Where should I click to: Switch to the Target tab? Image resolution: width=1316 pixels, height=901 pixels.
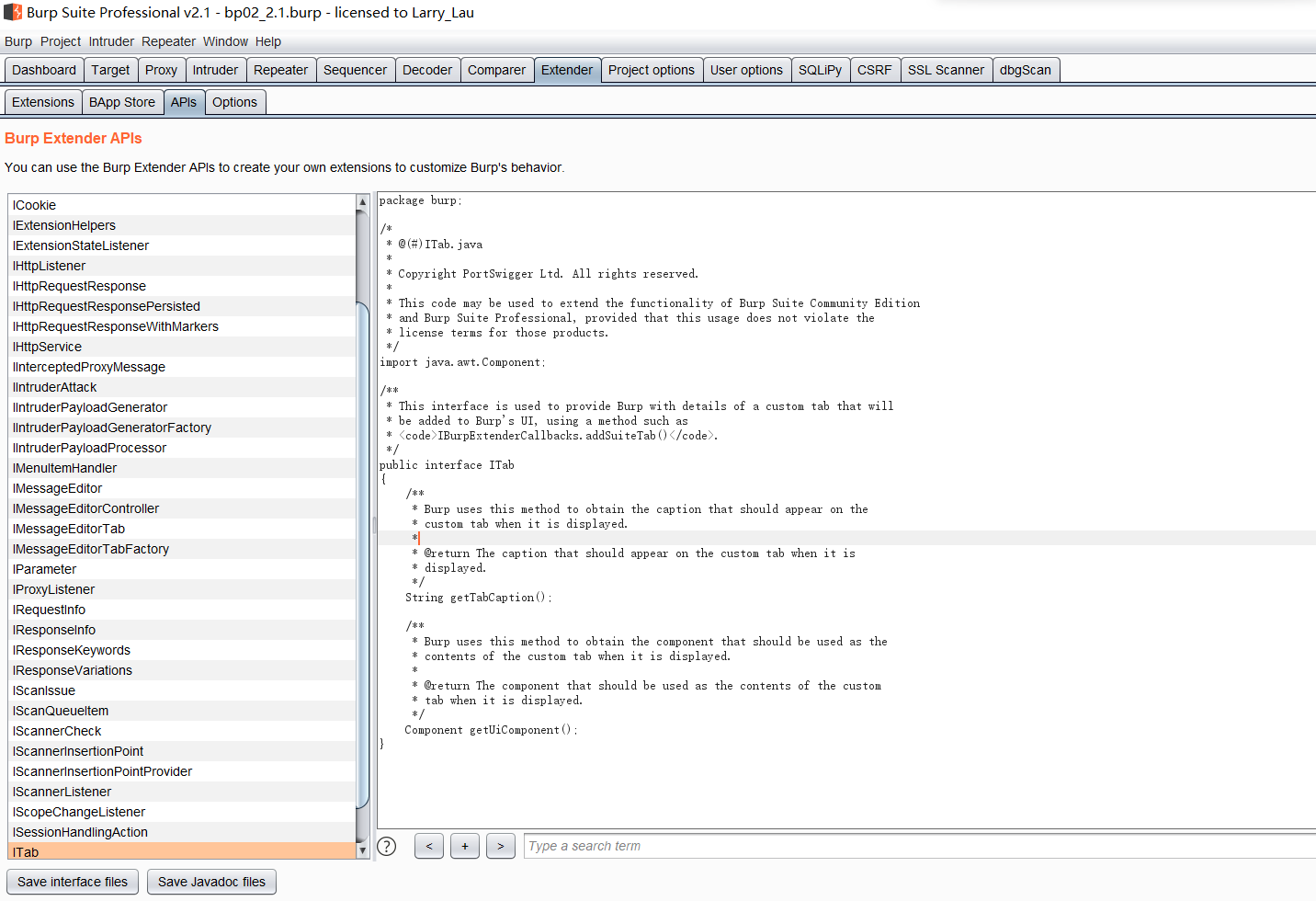110,70
